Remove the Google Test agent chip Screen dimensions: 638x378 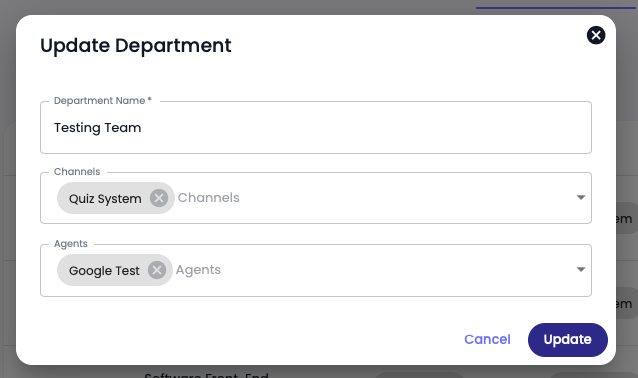(x=157, y=270)
